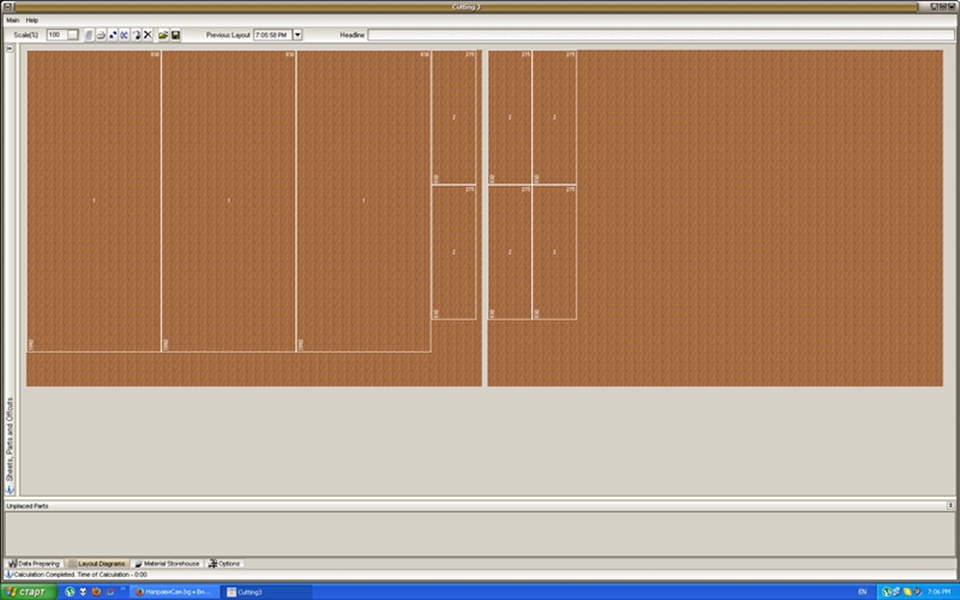Open Sheets, Parts and Offcuts side panel

pyautogui.click(x=10, y=439)
